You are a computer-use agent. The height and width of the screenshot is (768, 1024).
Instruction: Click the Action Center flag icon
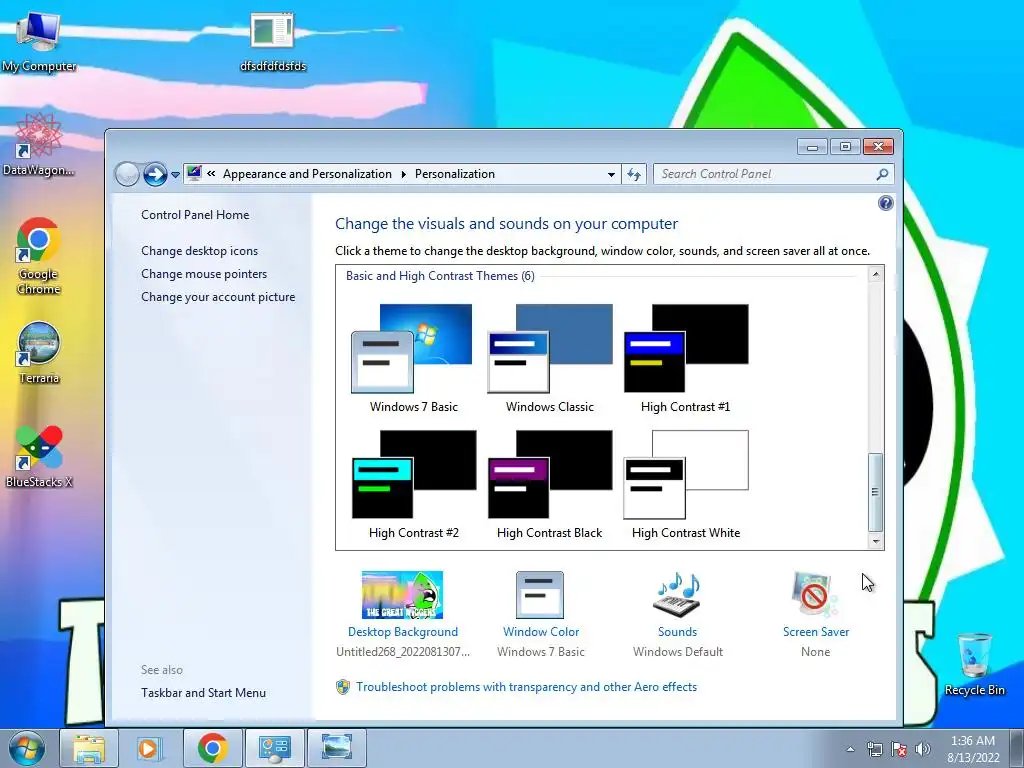(x=899, y=749)
